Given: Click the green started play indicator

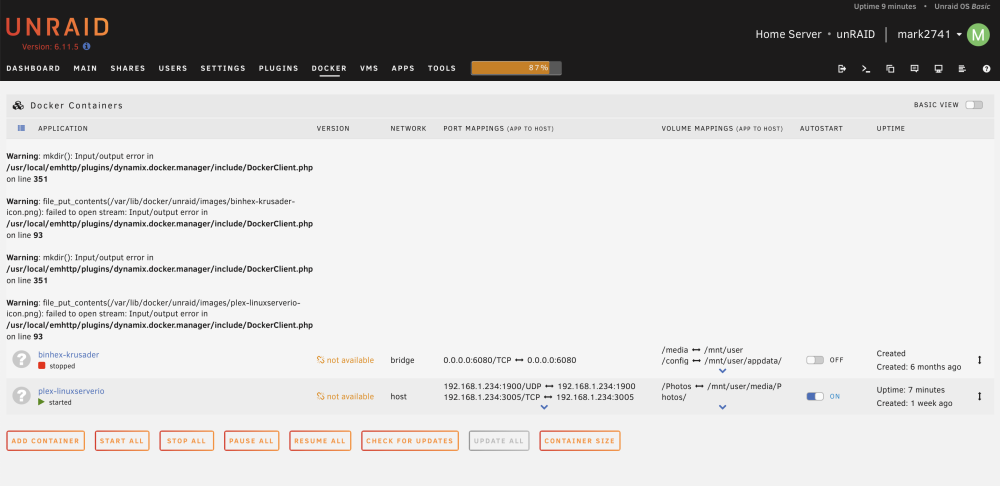Looking at the screenshot, I should [x=41, y=402].
